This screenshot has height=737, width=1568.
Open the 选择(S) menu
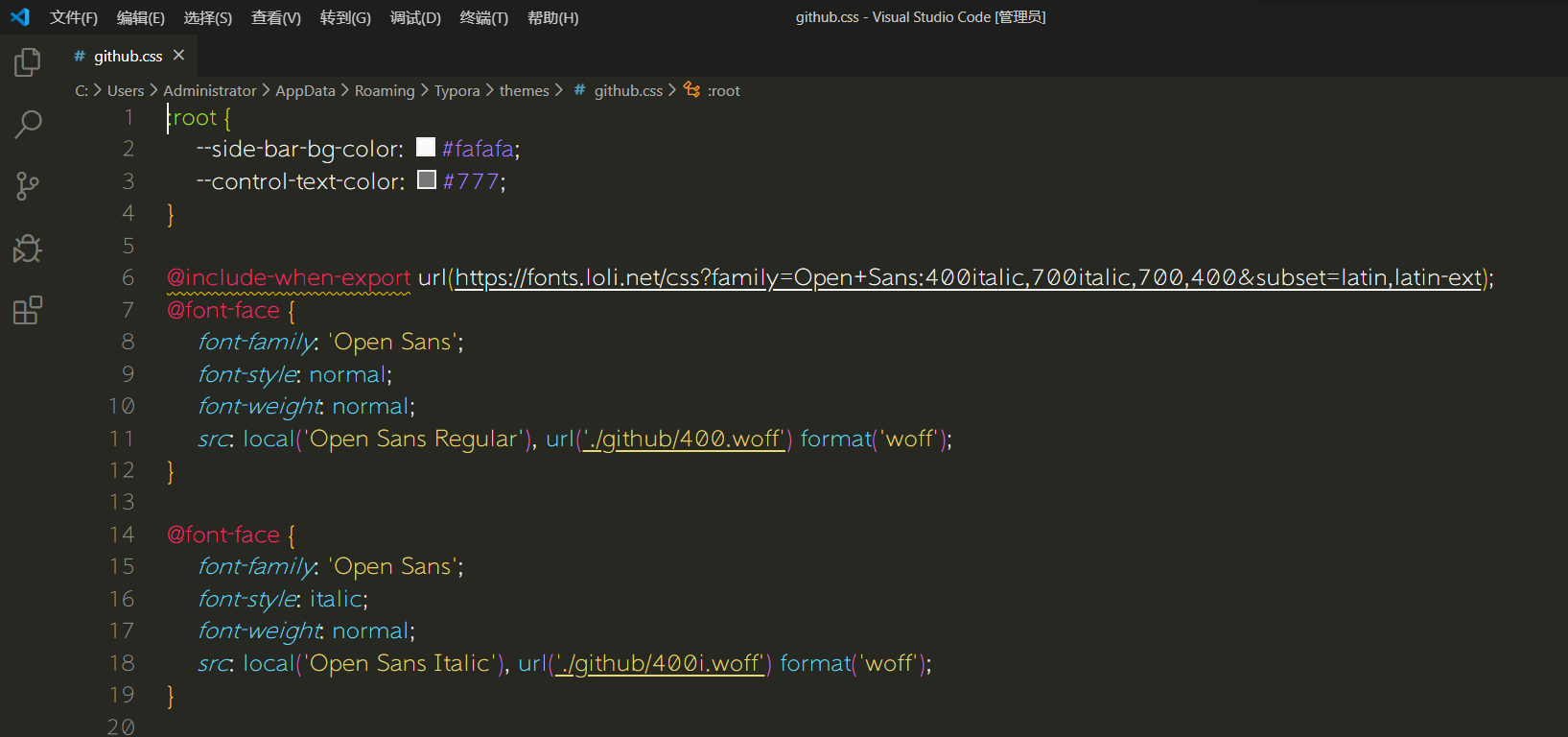(208, 17)
